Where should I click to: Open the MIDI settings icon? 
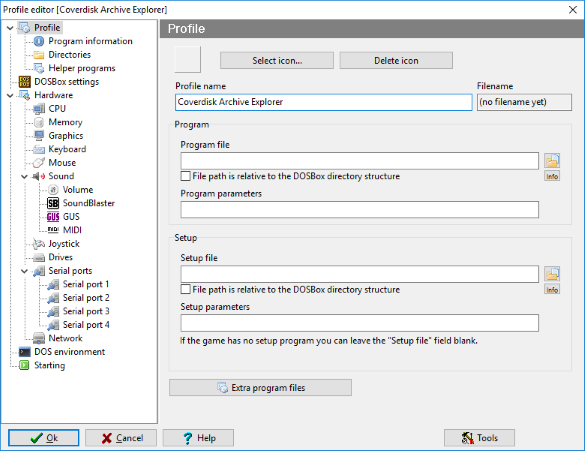click(53, 230)
